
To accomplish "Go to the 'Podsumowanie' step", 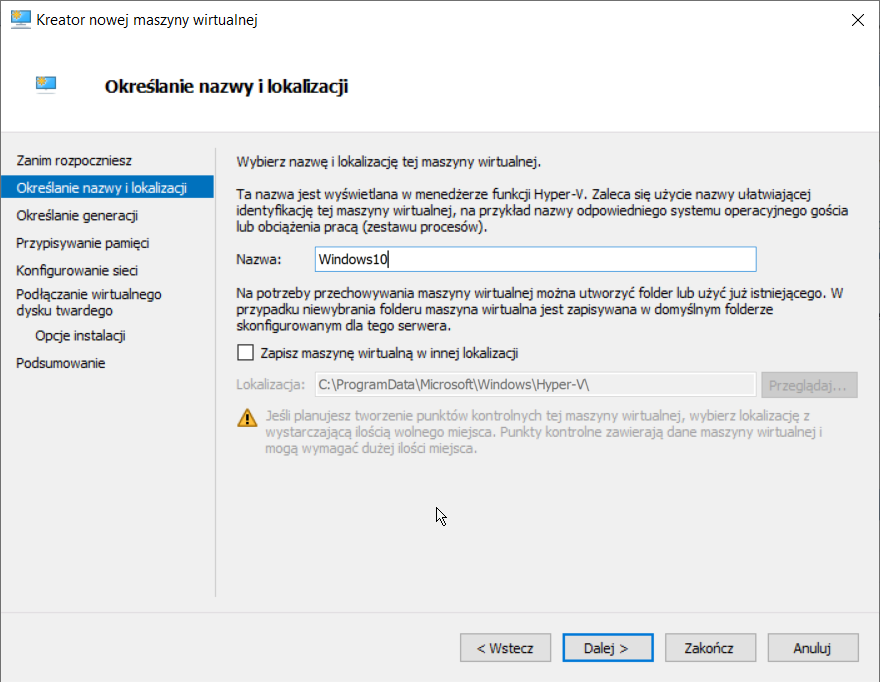I will (60, 363).
